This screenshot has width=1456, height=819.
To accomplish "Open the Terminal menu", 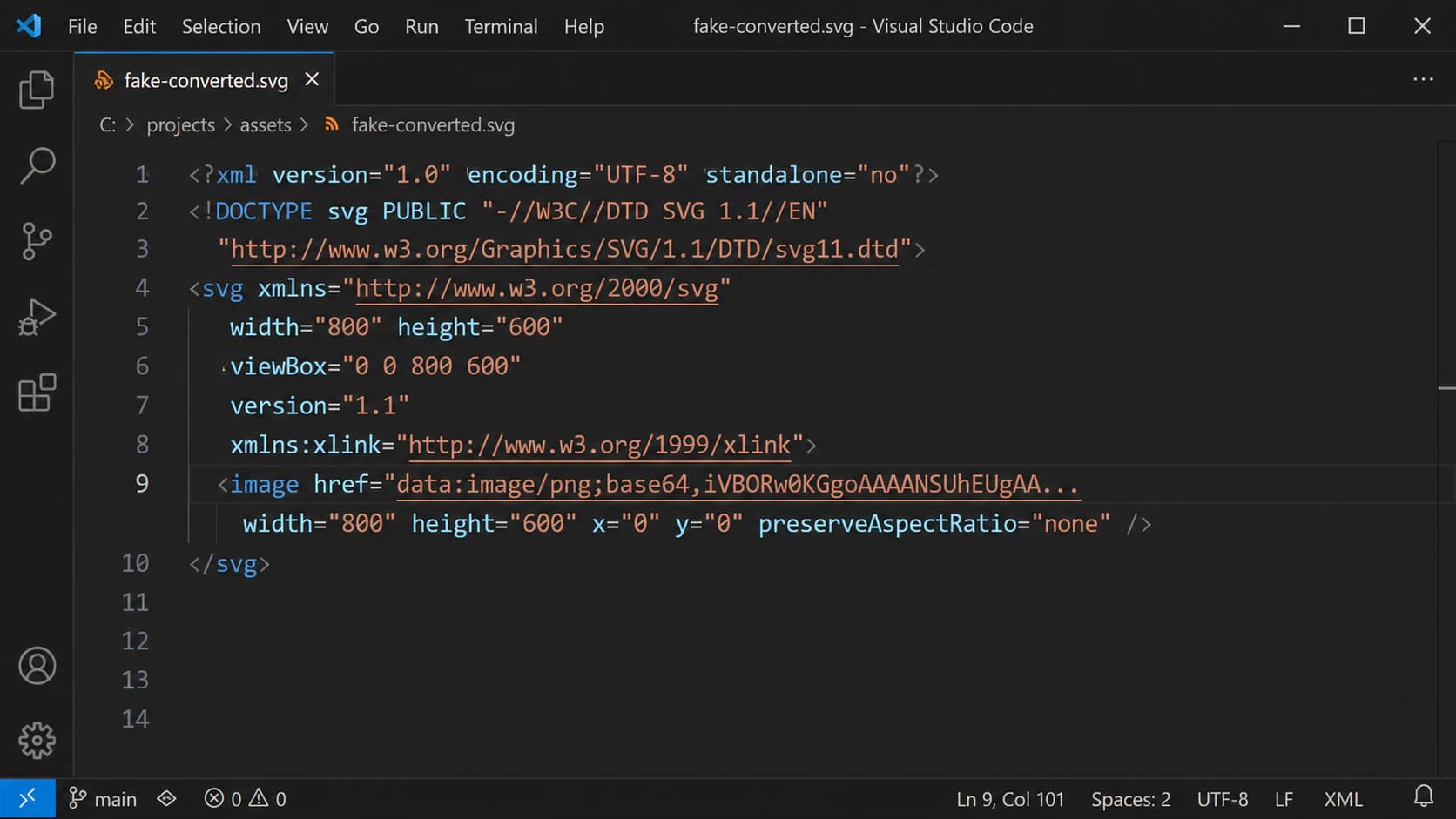I will [x=501, y=27].
